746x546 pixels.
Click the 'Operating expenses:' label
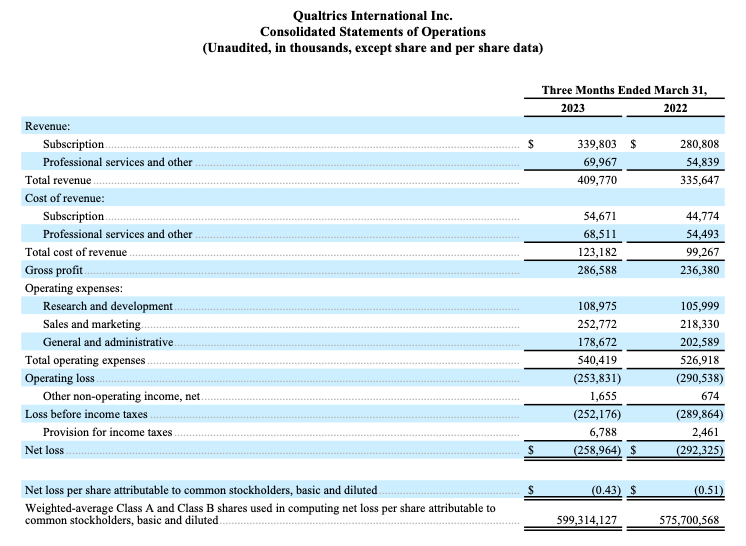click(x=74, y=288)
